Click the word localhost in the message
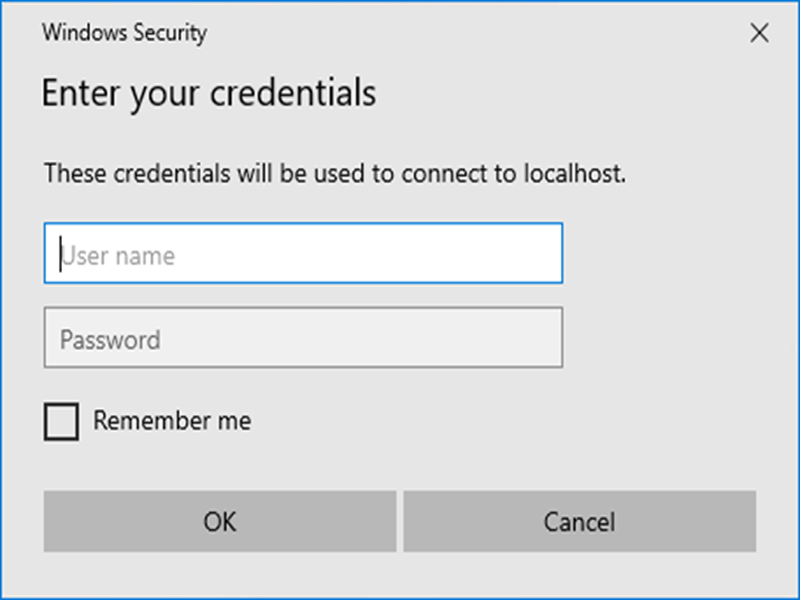The height and width of the screenshot is (600, 800). tap(575, 173)
